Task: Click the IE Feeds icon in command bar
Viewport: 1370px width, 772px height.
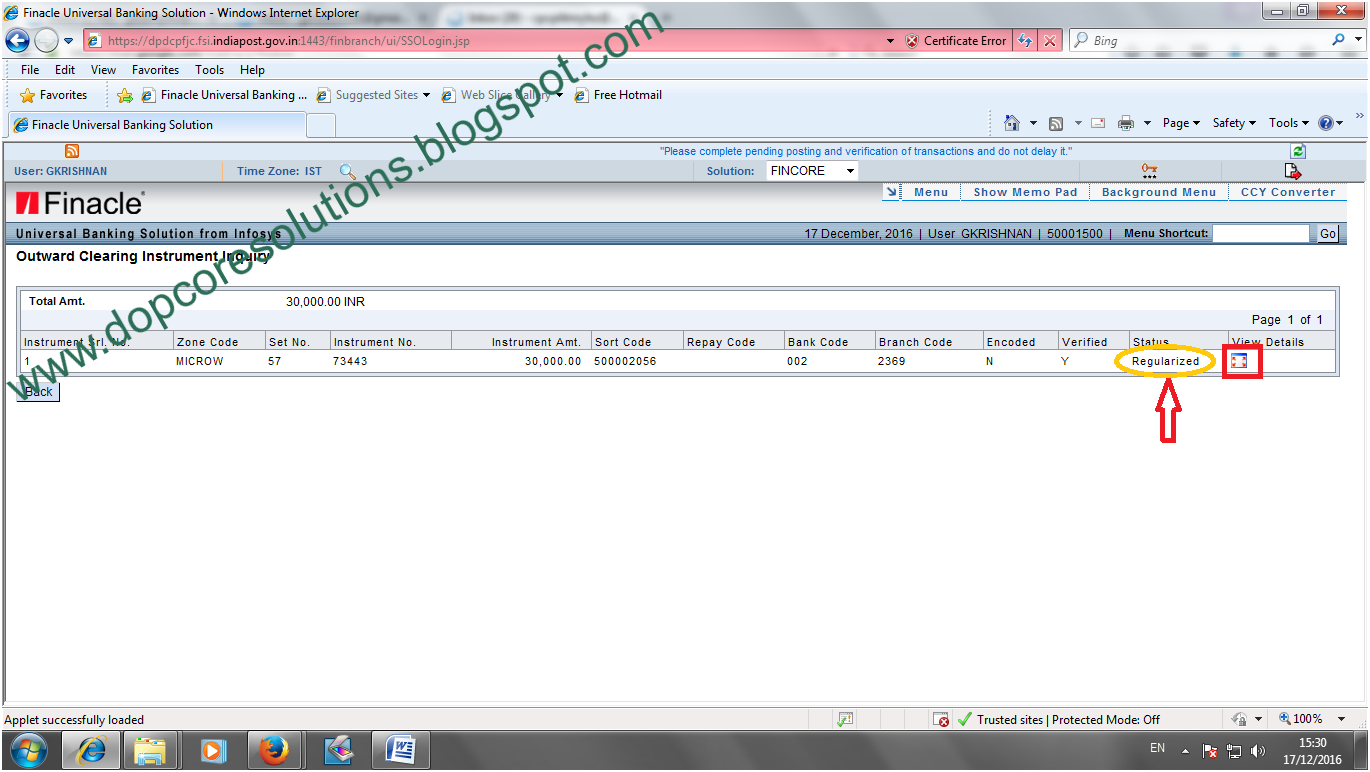Action: coord(1056,123)
